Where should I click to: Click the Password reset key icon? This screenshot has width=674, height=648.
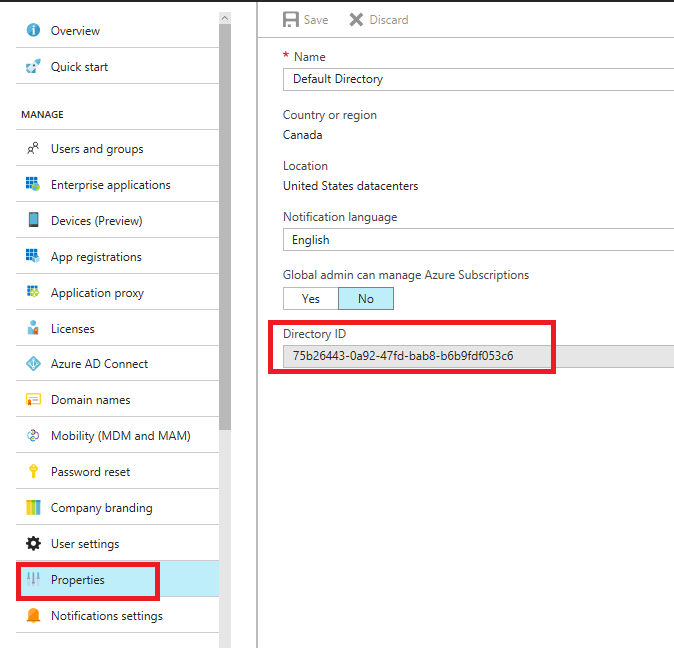[x=34, y=471]
